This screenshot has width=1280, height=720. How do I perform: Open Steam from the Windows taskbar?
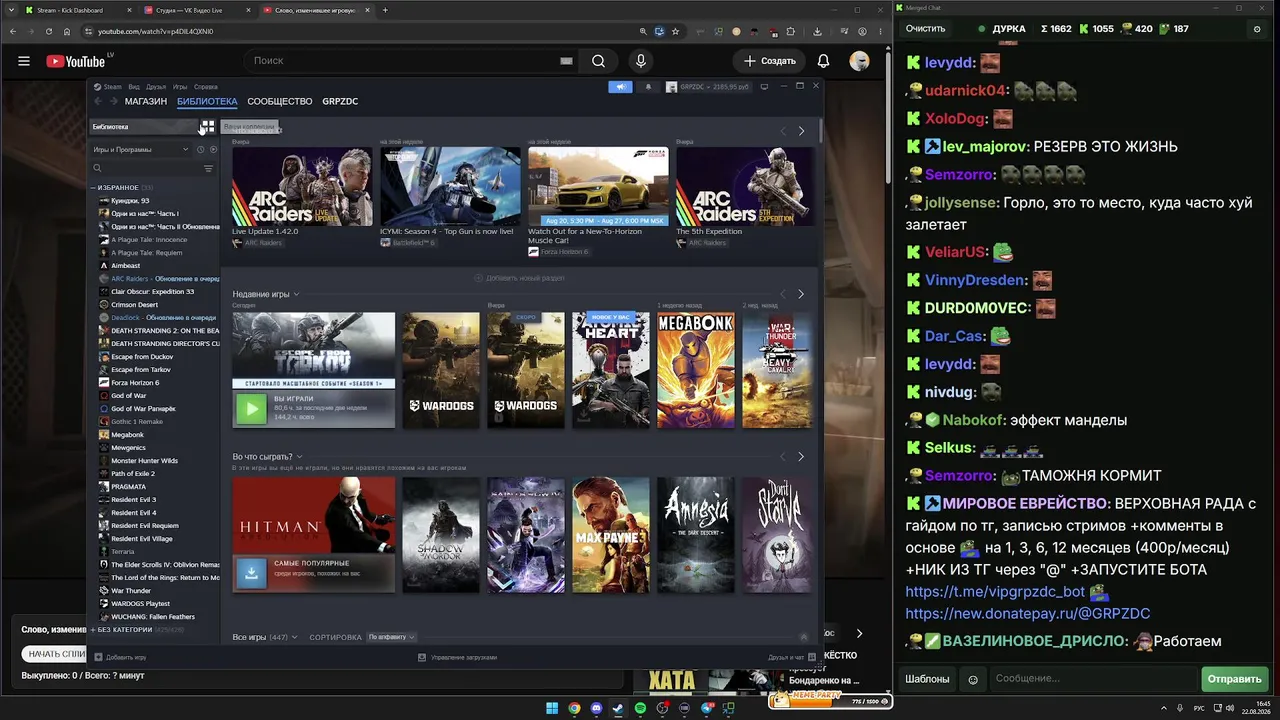tap(618, 708)
